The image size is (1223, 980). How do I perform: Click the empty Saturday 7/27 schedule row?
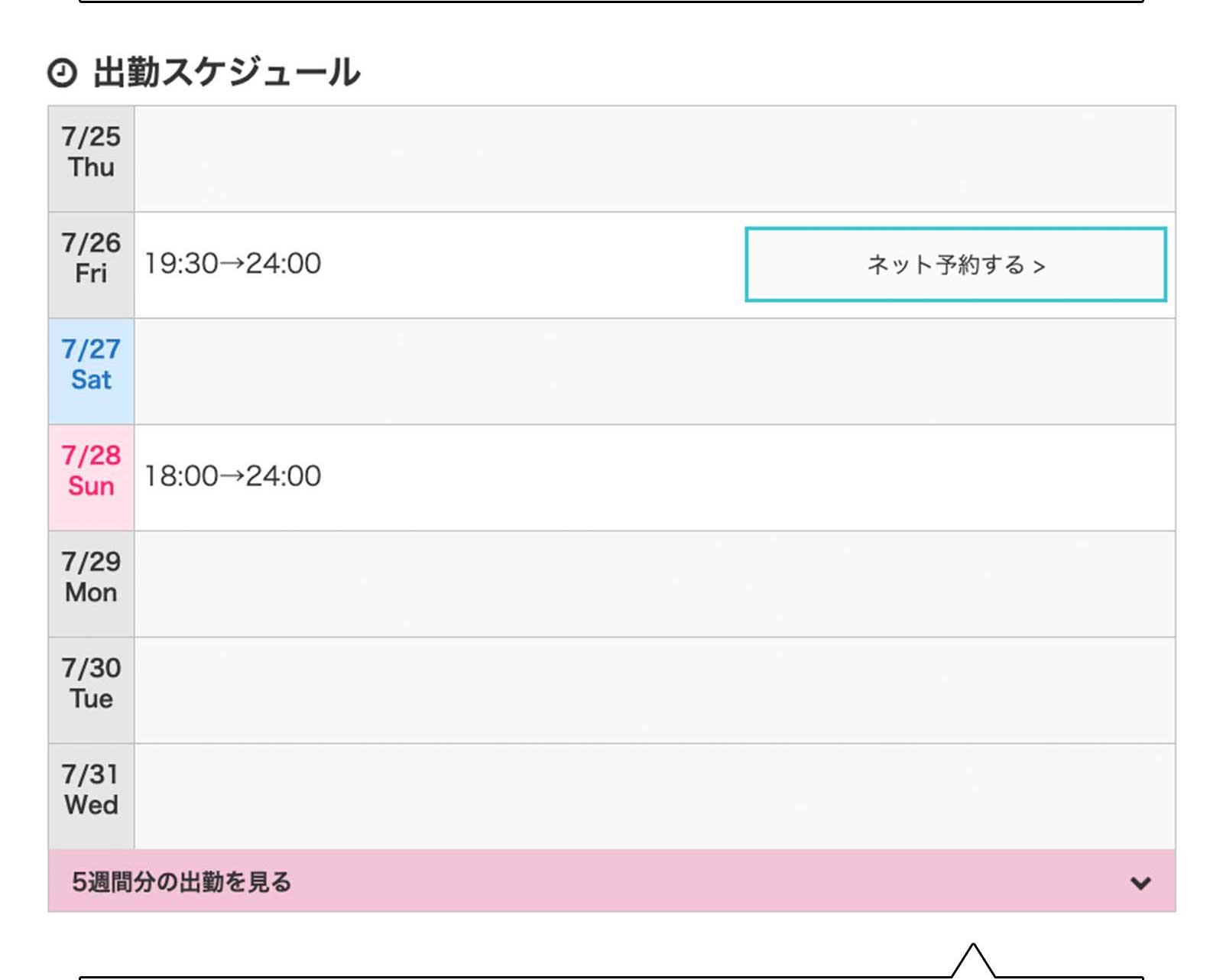click(655, 372)
